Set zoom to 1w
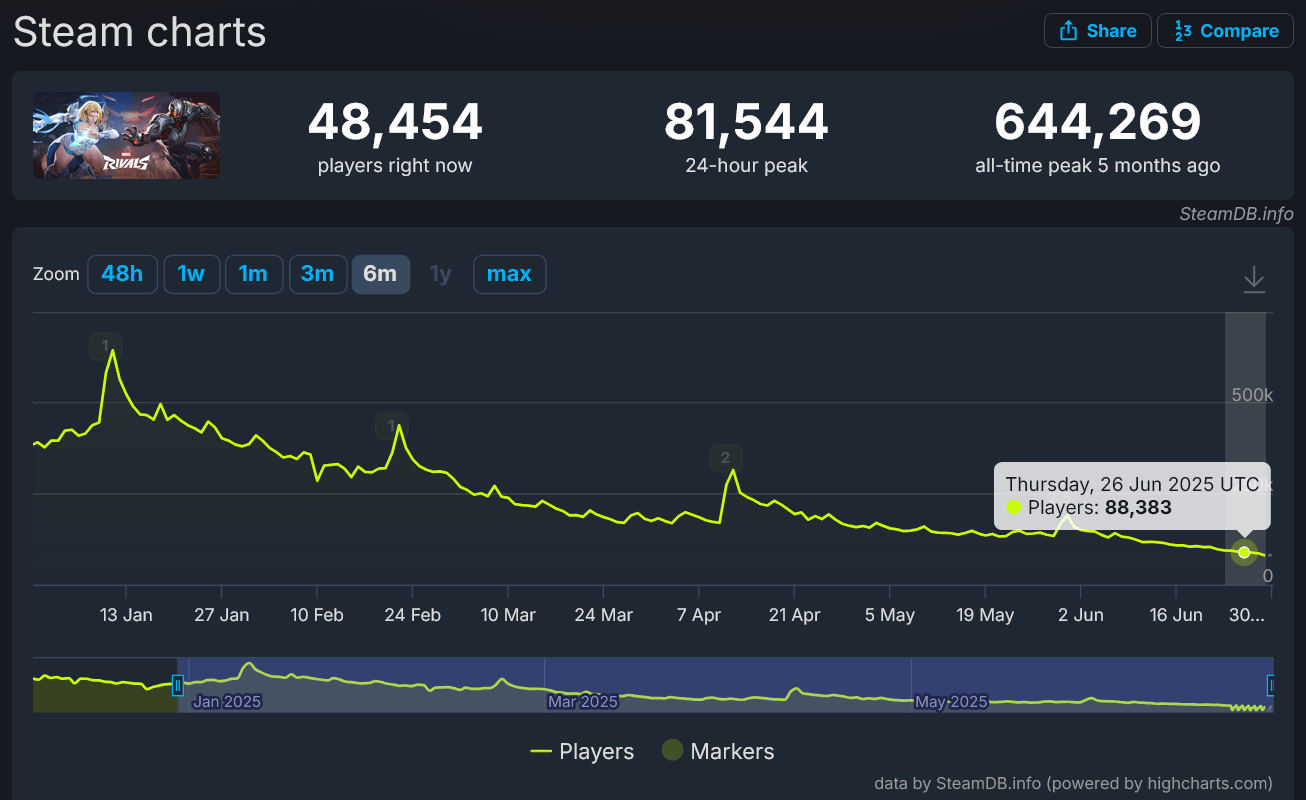Screen dimensions: 1306x800 click(x=191, y=274)
